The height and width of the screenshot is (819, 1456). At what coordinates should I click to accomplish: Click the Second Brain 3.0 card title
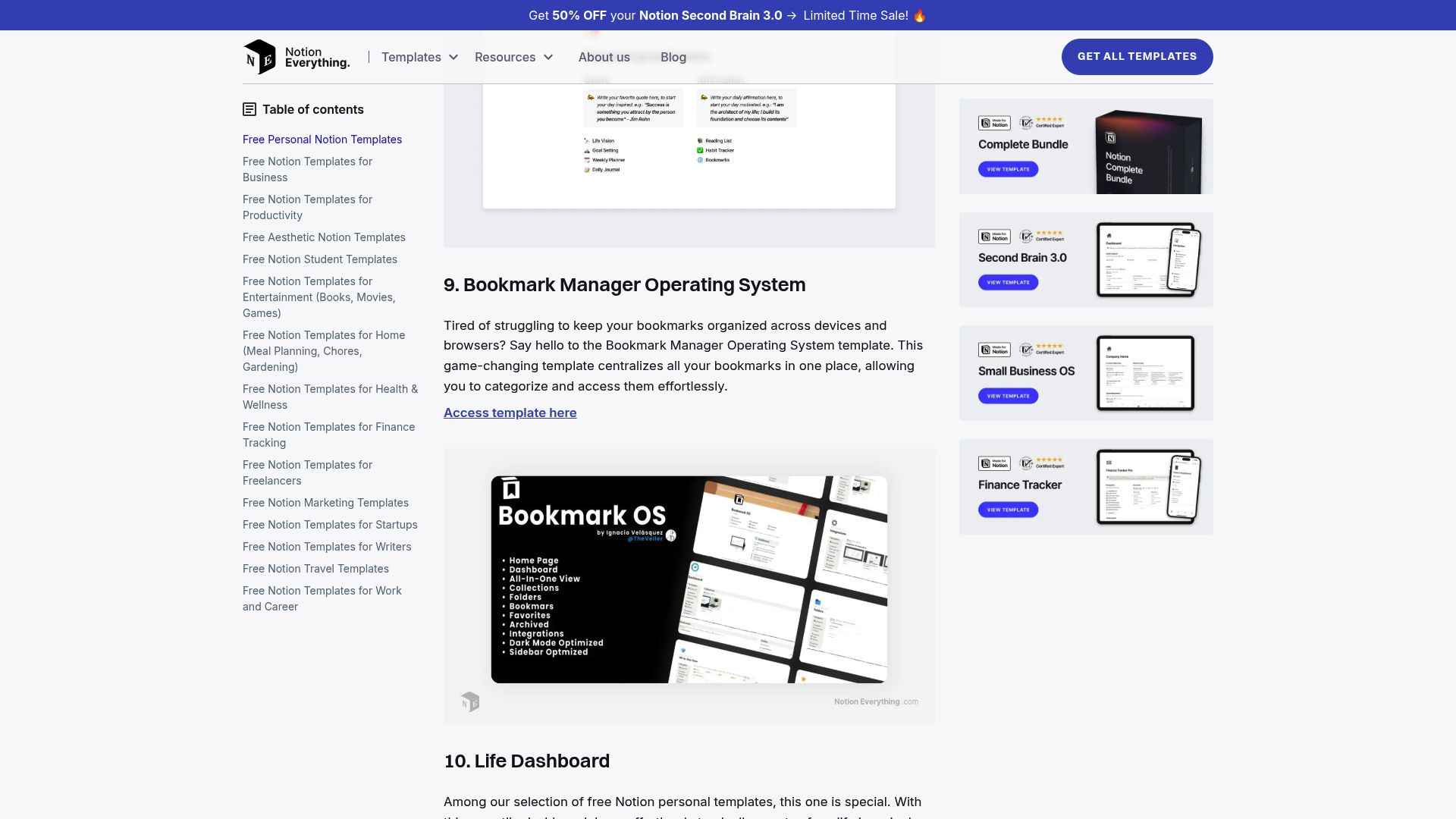[x=1022, y=258]
